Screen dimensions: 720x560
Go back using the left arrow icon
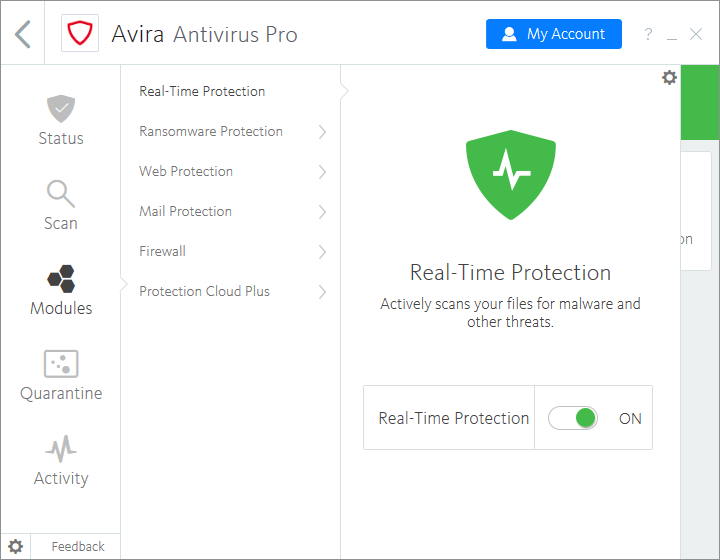[x=22, y=34]
